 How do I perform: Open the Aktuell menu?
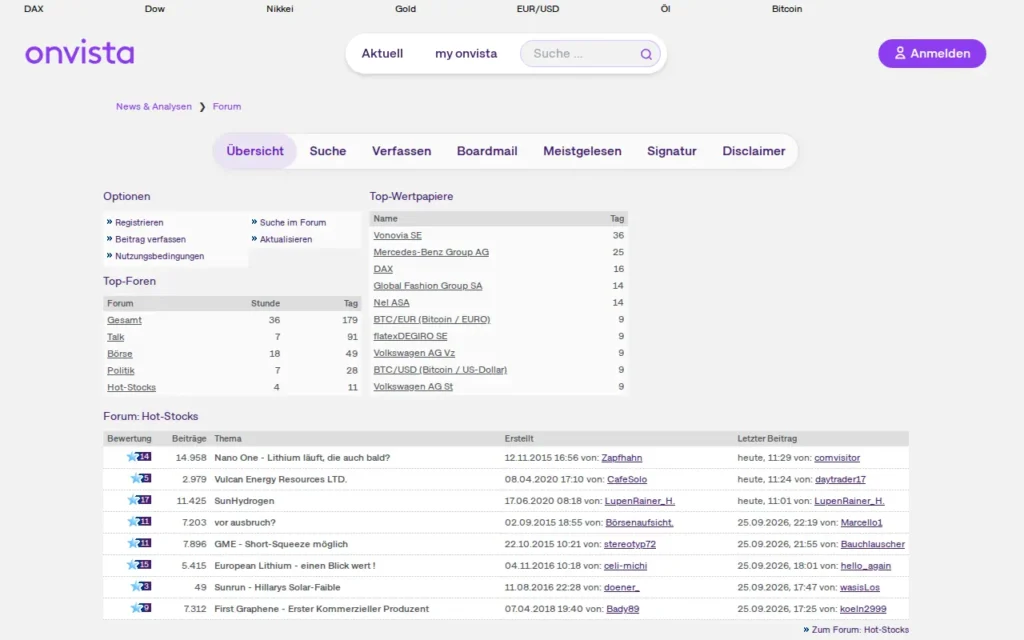point(382,54)
